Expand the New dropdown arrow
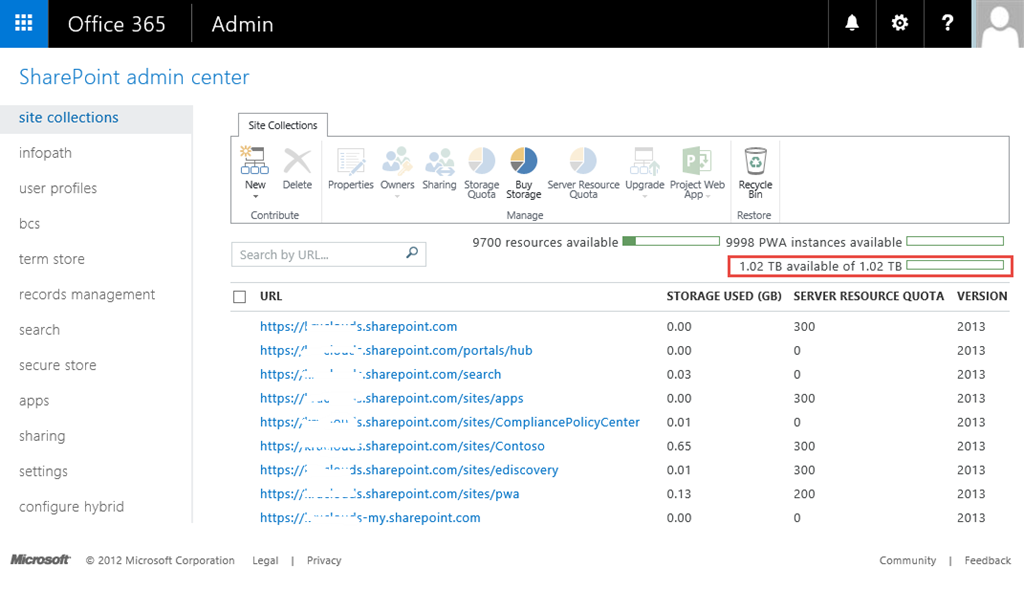 coord(255,196)
